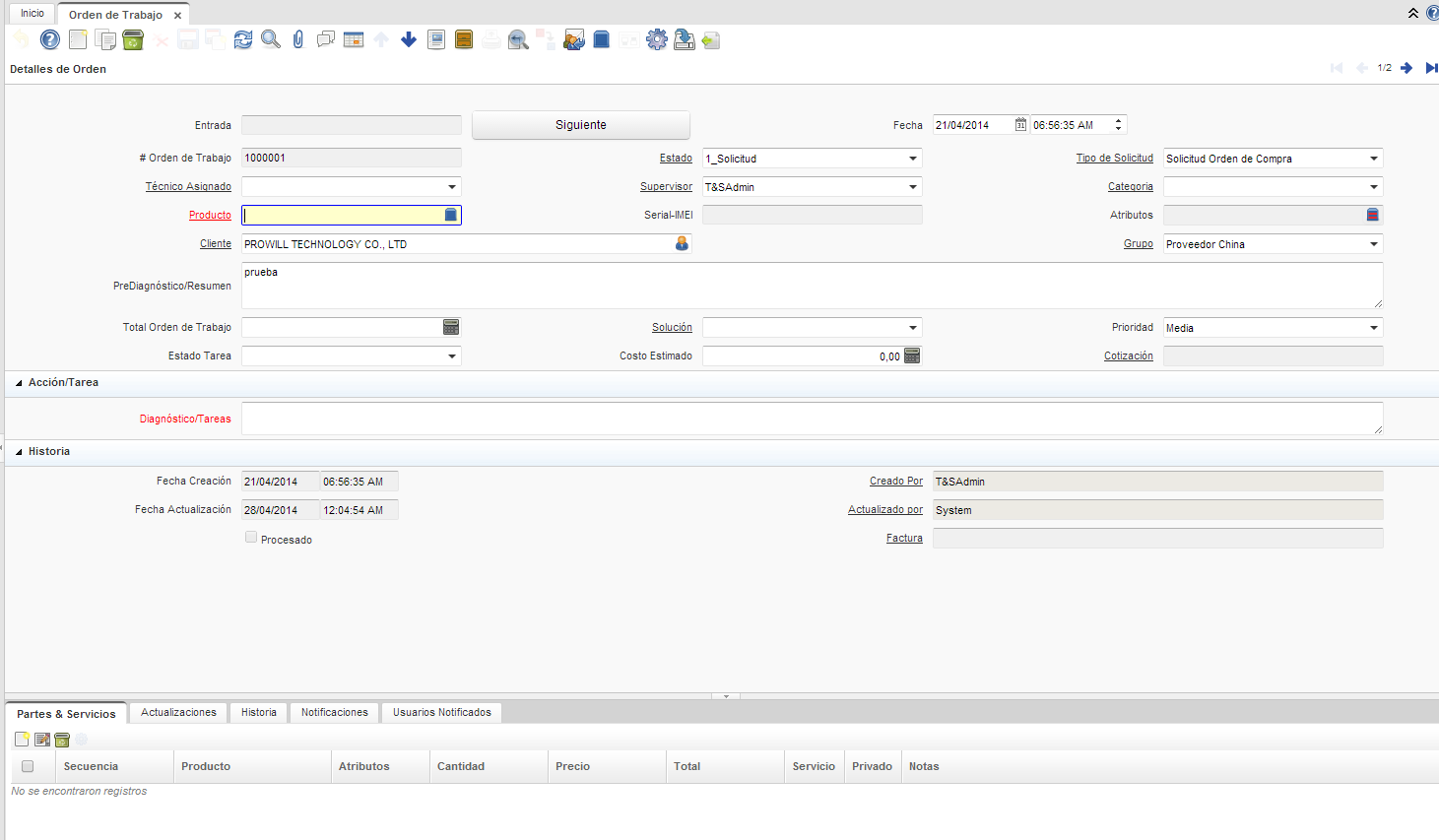The width and height of the screenshot is (1439, 840).
Task: Collapse header with double chevron top right
Action: point(1413,13)
